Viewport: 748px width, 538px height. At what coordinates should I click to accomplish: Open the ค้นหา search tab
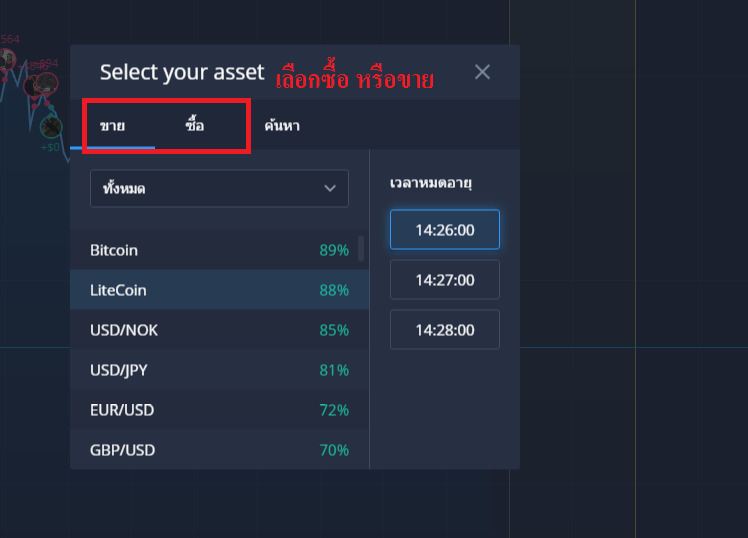pos(282,125)
